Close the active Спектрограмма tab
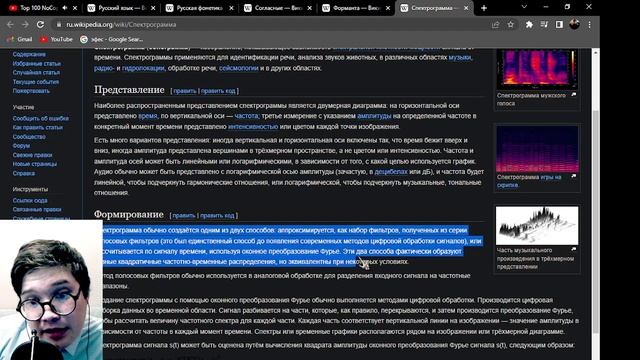The height and width of the screenshot is (360, 640). pyautogui.click(x=466, y=8)
